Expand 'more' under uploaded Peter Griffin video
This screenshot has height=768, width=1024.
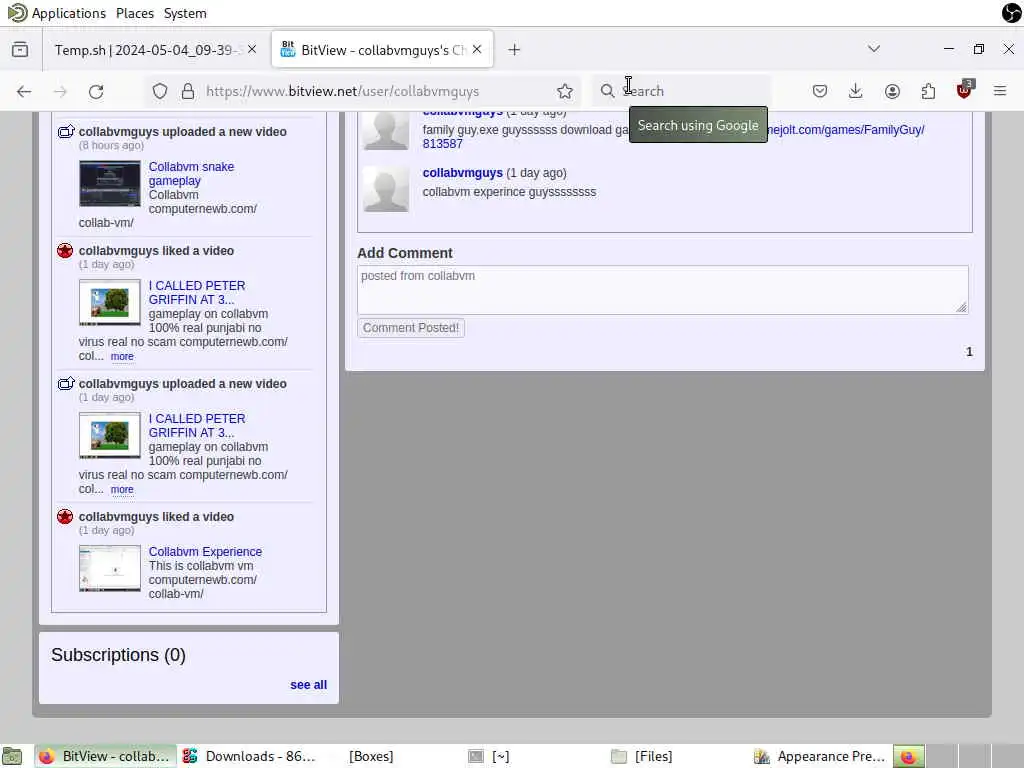(x=122, y=490)
